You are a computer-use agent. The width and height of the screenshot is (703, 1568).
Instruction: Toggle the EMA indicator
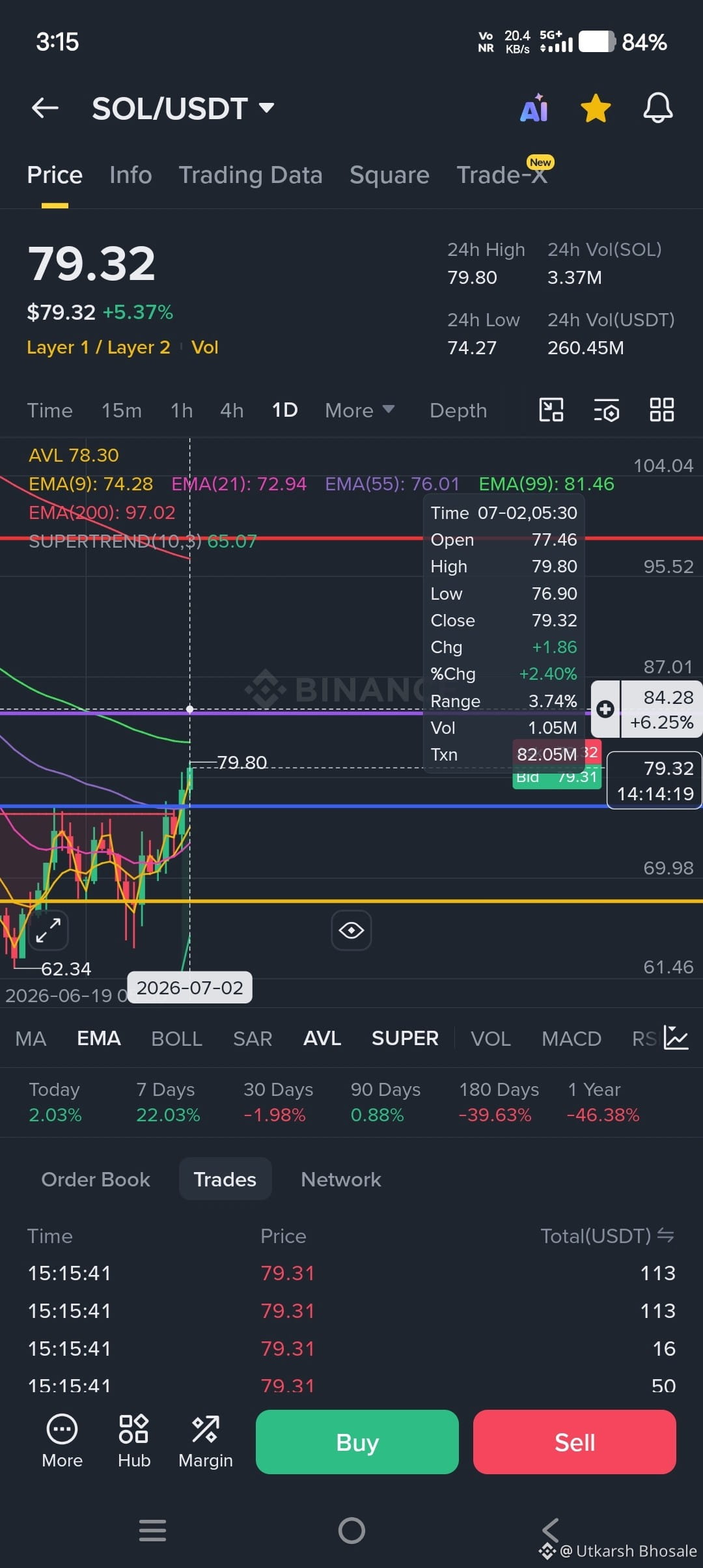[x=99, y=1039]
